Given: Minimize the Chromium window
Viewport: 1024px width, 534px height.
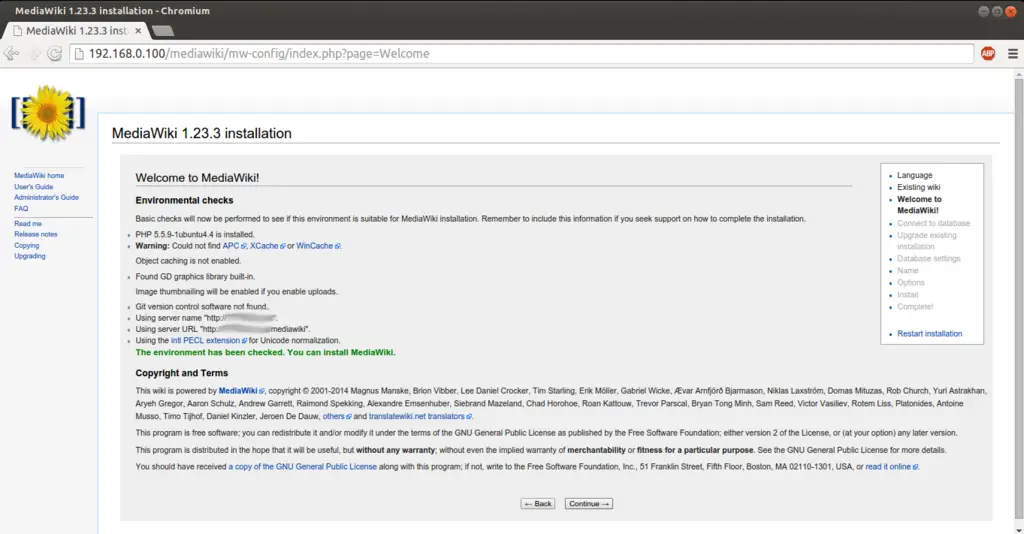Looking at the screenshot, I should pos(983,11).
